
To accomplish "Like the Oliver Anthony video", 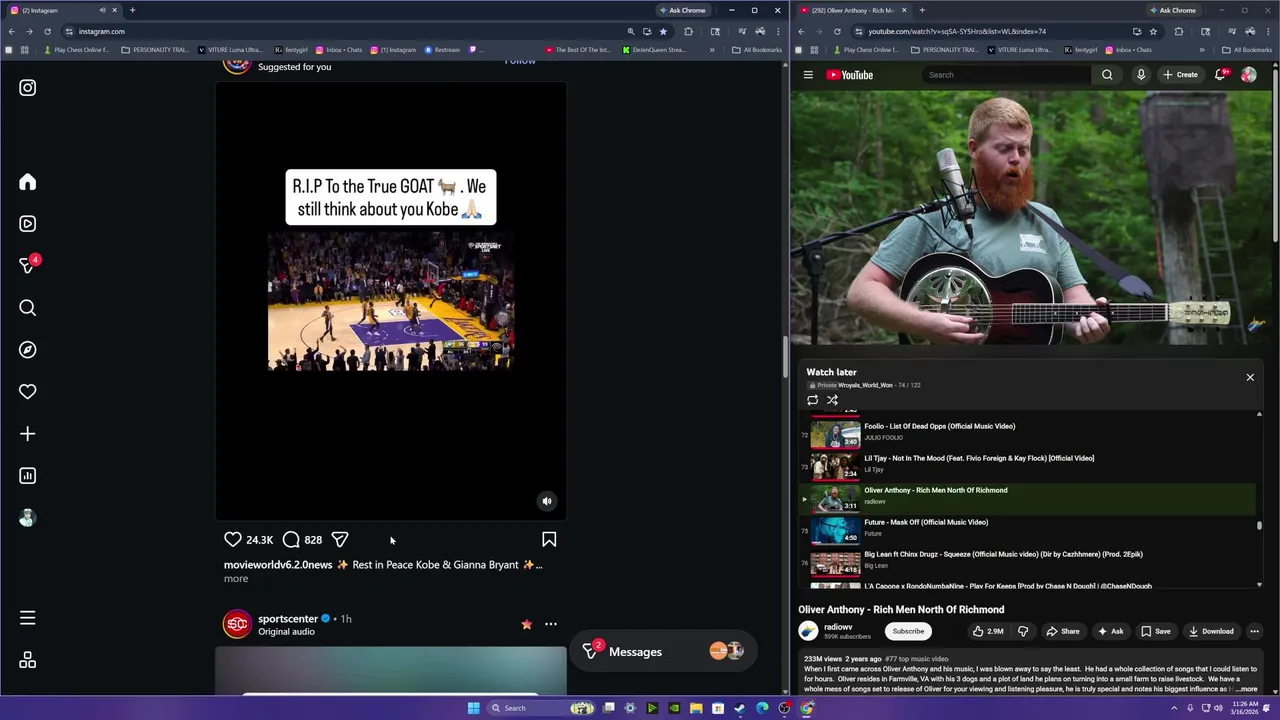I will [x=988, y=631].
